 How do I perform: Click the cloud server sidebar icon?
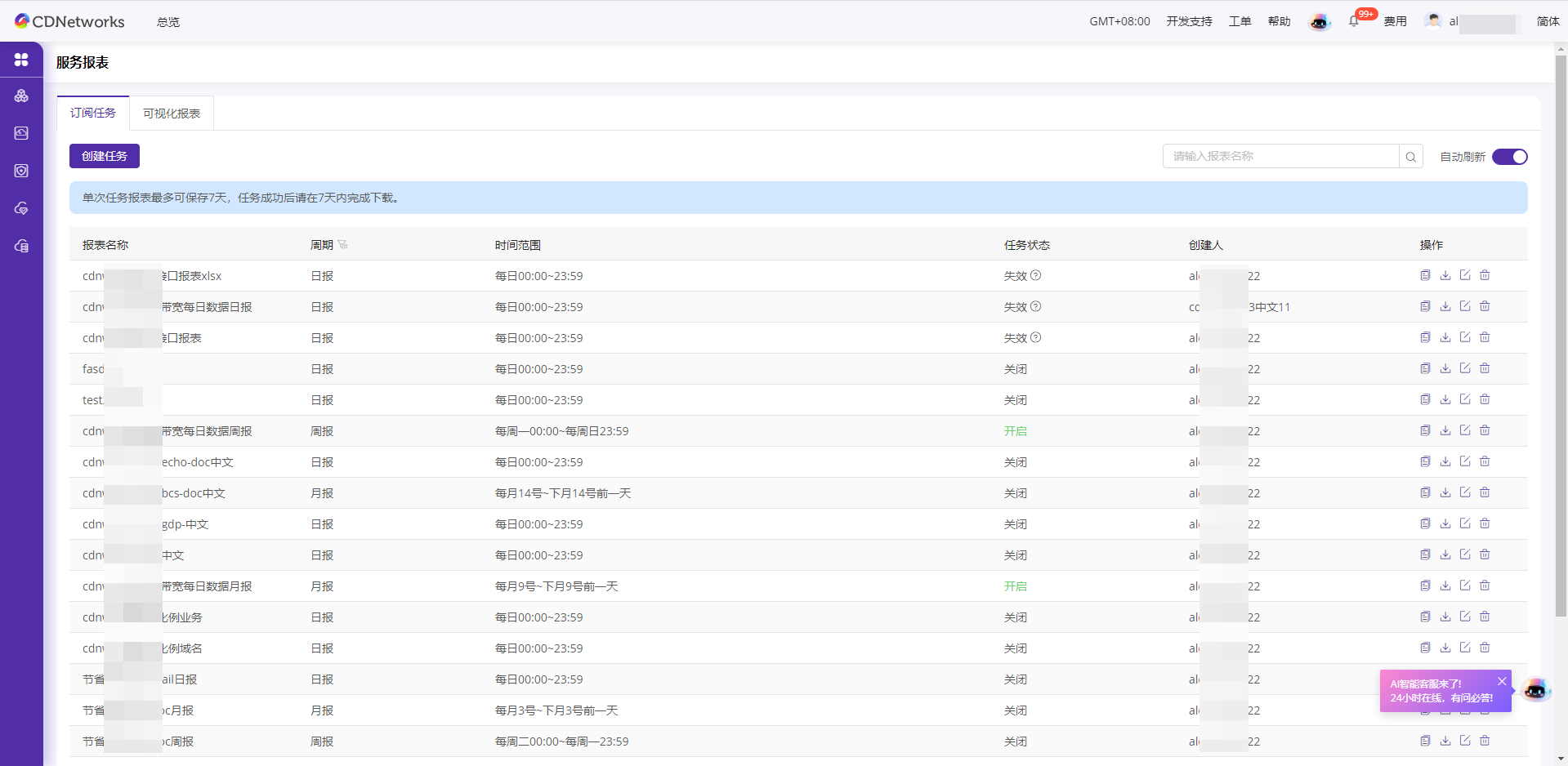pos(21,246)
